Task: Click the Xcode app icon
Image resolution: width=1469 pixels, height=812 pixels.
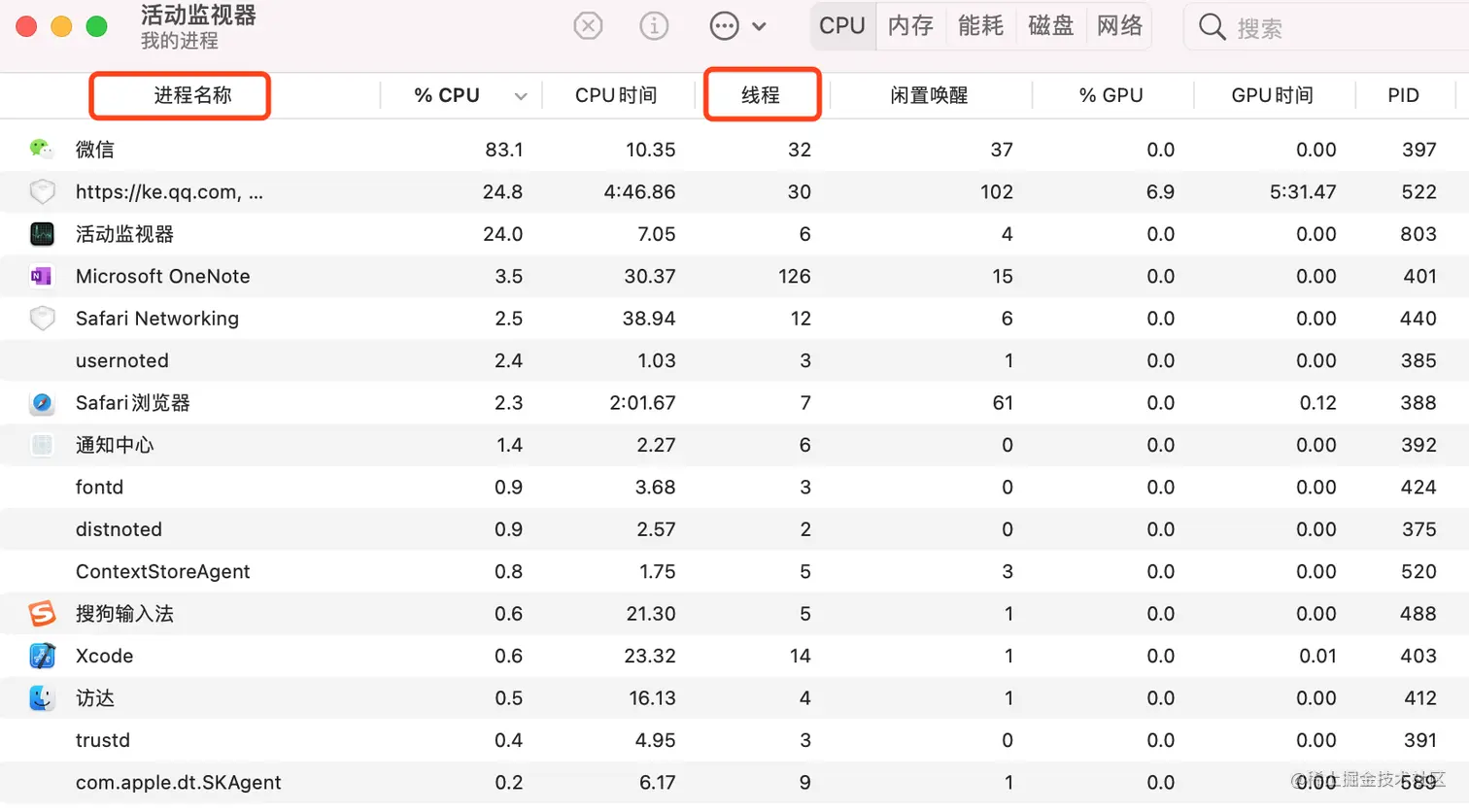Action: tap(42, 656)
